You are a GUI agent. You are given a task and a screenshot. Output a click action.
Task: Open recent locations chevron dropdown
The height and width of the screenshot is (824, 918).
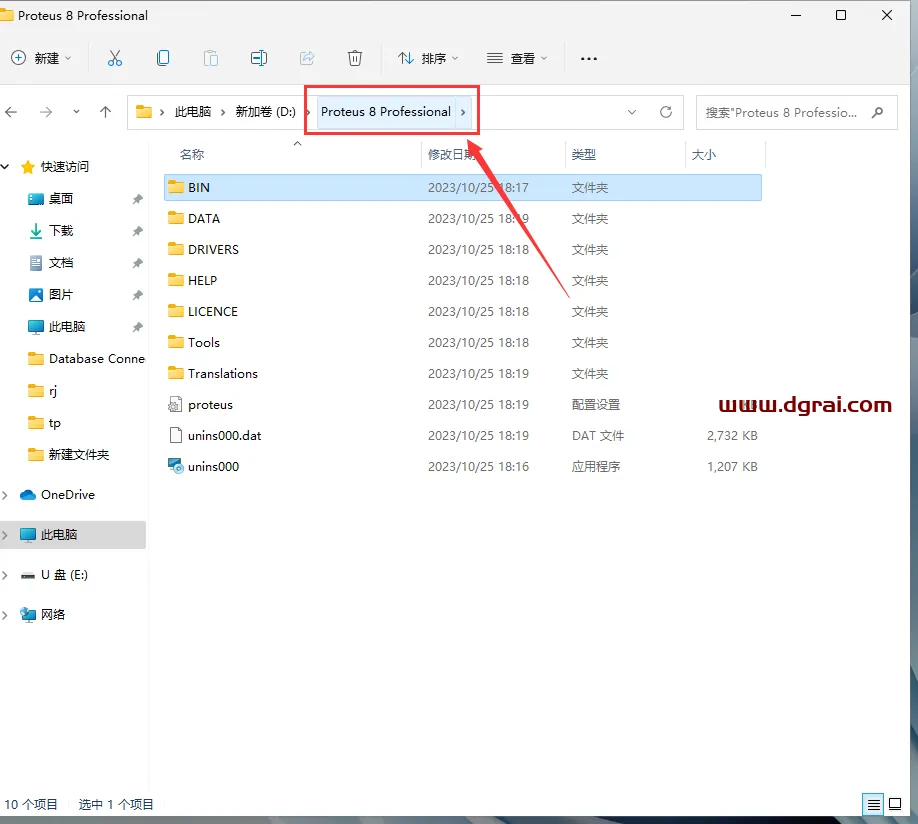click(x=76, y=111)
